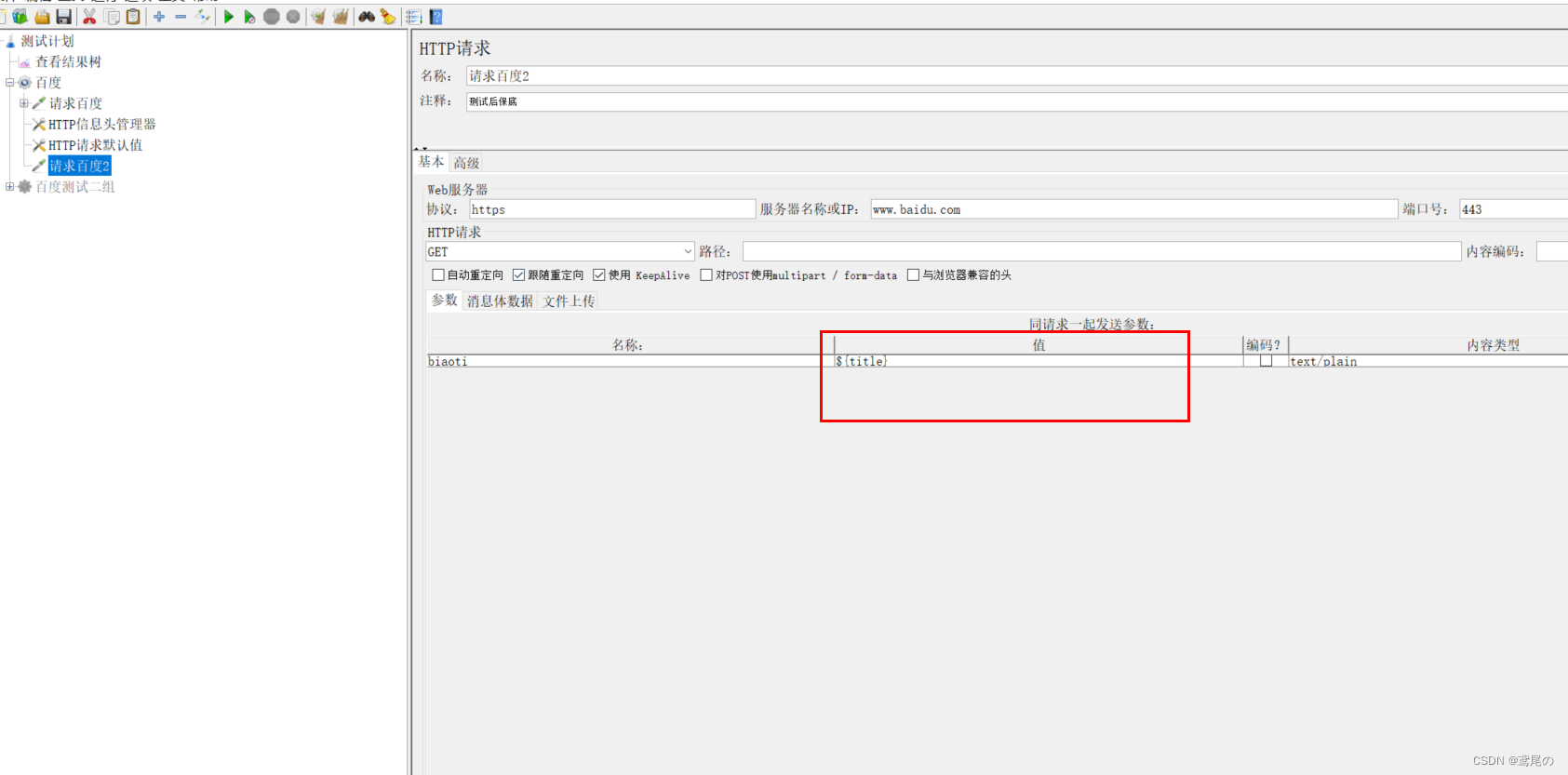The width and height of the screenshot is (1568, 775).
Task: Click the Copy icon in toolbar
Action: (x=112, y=17)
